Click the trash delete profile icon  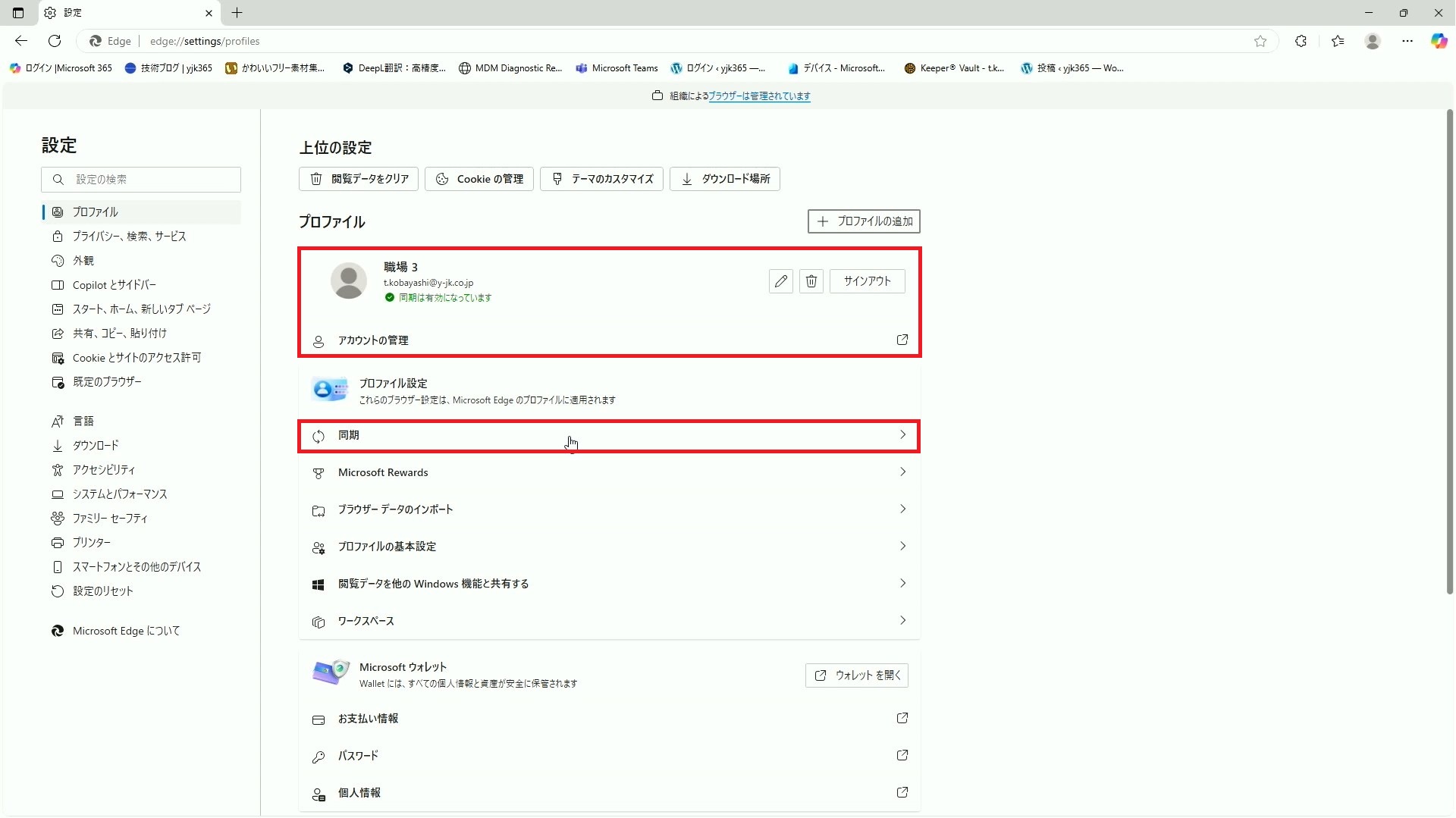tap(811, 281)
